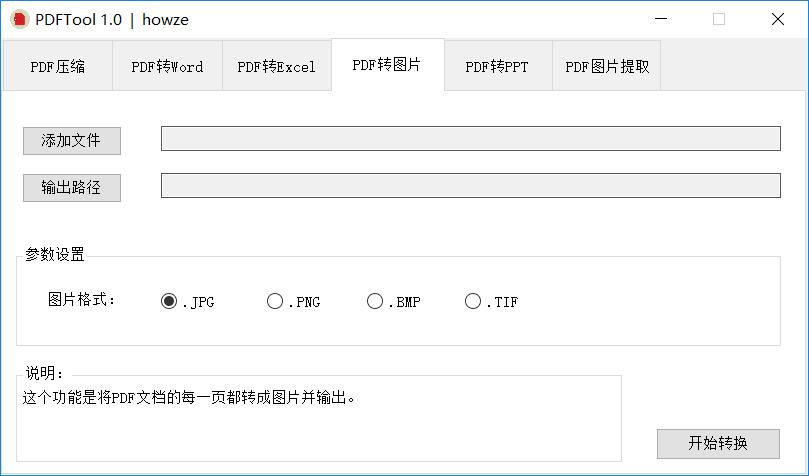Click the 说明 description text box
The height and width of the screenshot is (476, 809).
click(318, 420)
